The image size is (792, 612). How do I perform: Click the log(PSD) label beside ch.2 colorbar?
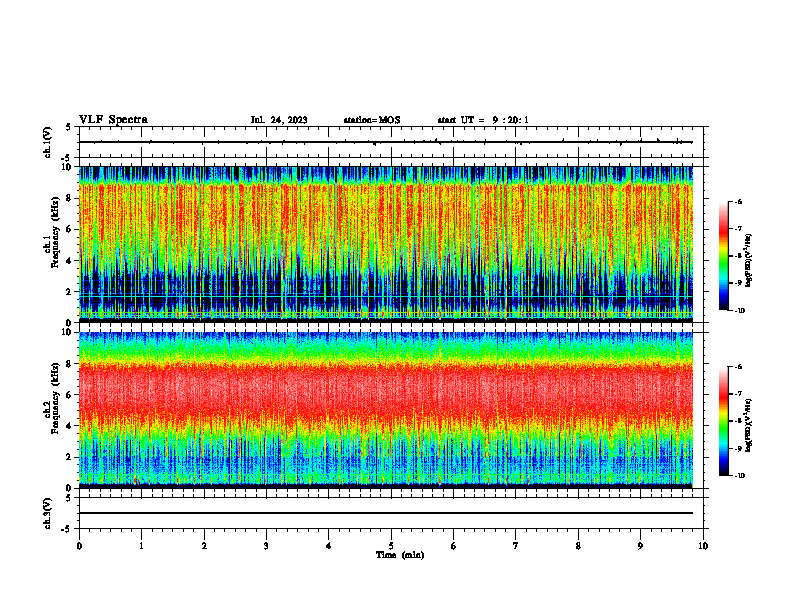[x=749, y=426]
